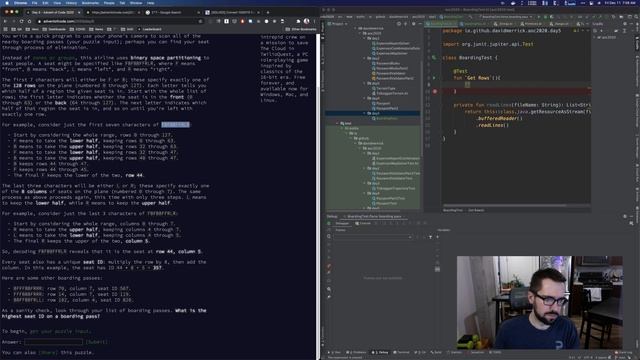This screenshot has width=640, height=360.
Task: Click the frames filter funnel icon
Action: tap(430, 237)
